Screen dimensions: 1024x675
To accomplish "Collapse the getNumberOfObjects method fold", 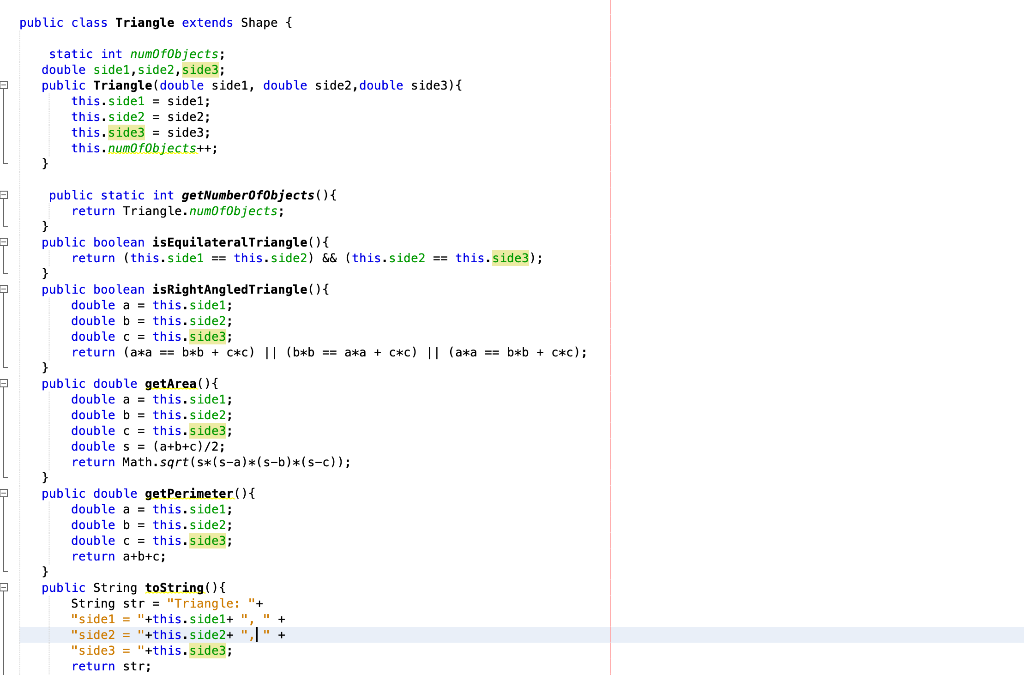I will coord(4,195).
